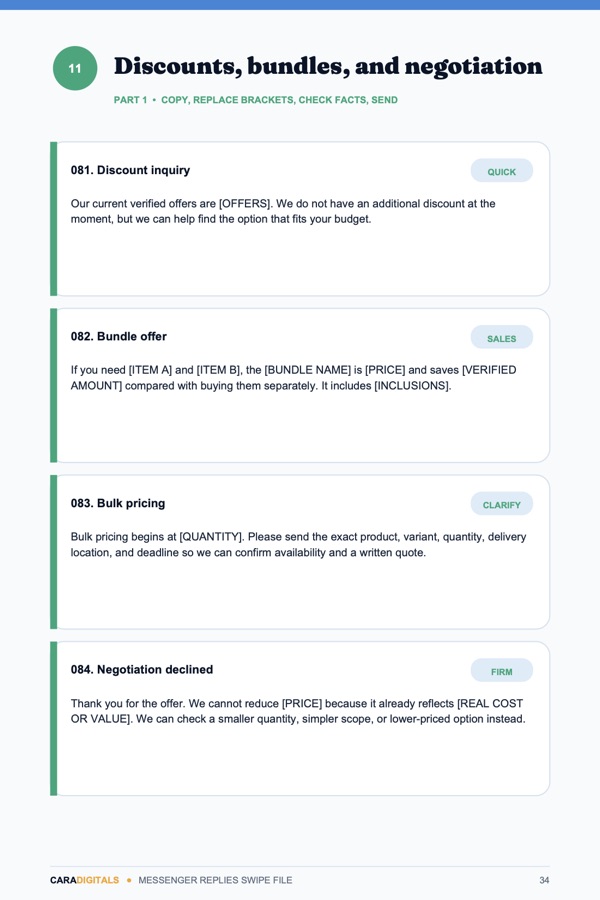Click the Bulk pricing reply text
The width and height of the screenshot is (600, 900).
tap(299, 545)
